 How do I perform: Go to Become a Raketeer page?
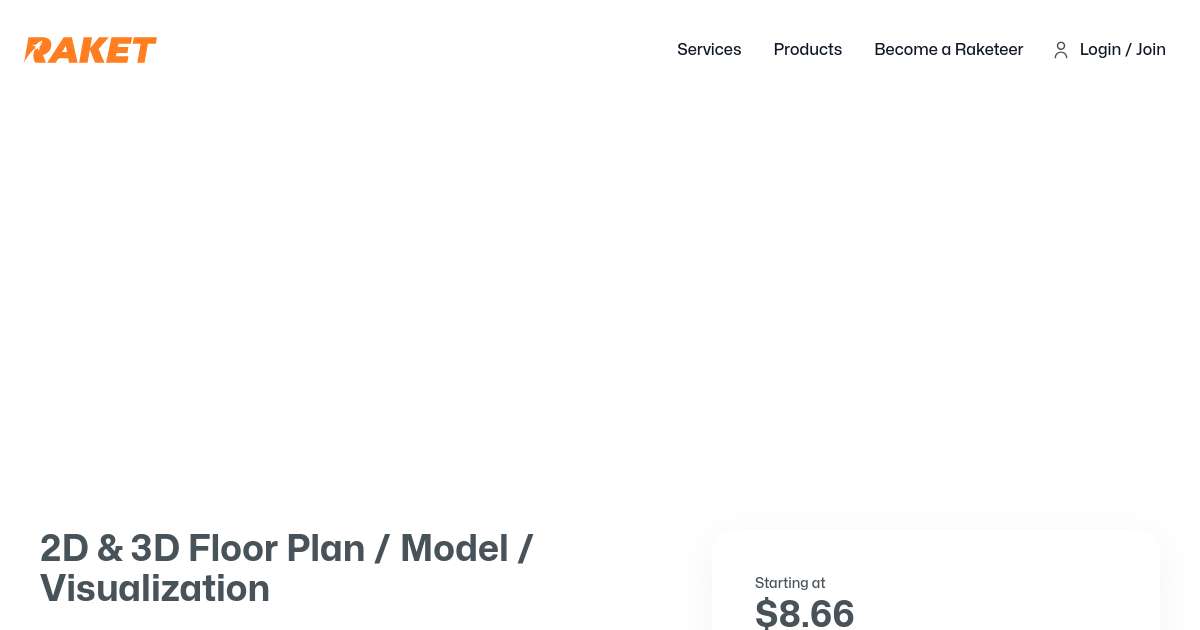click(948, 49)
